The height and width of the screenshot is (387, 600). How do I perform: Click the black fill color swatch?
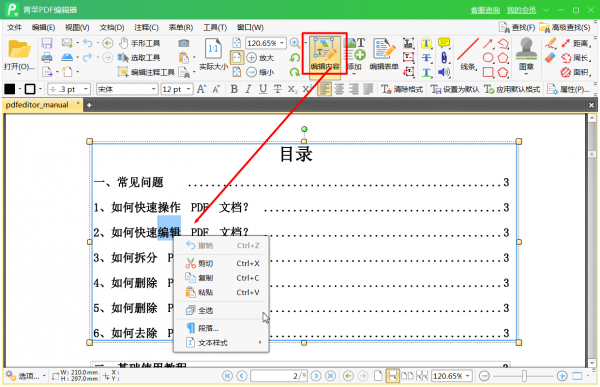[10, 89]
